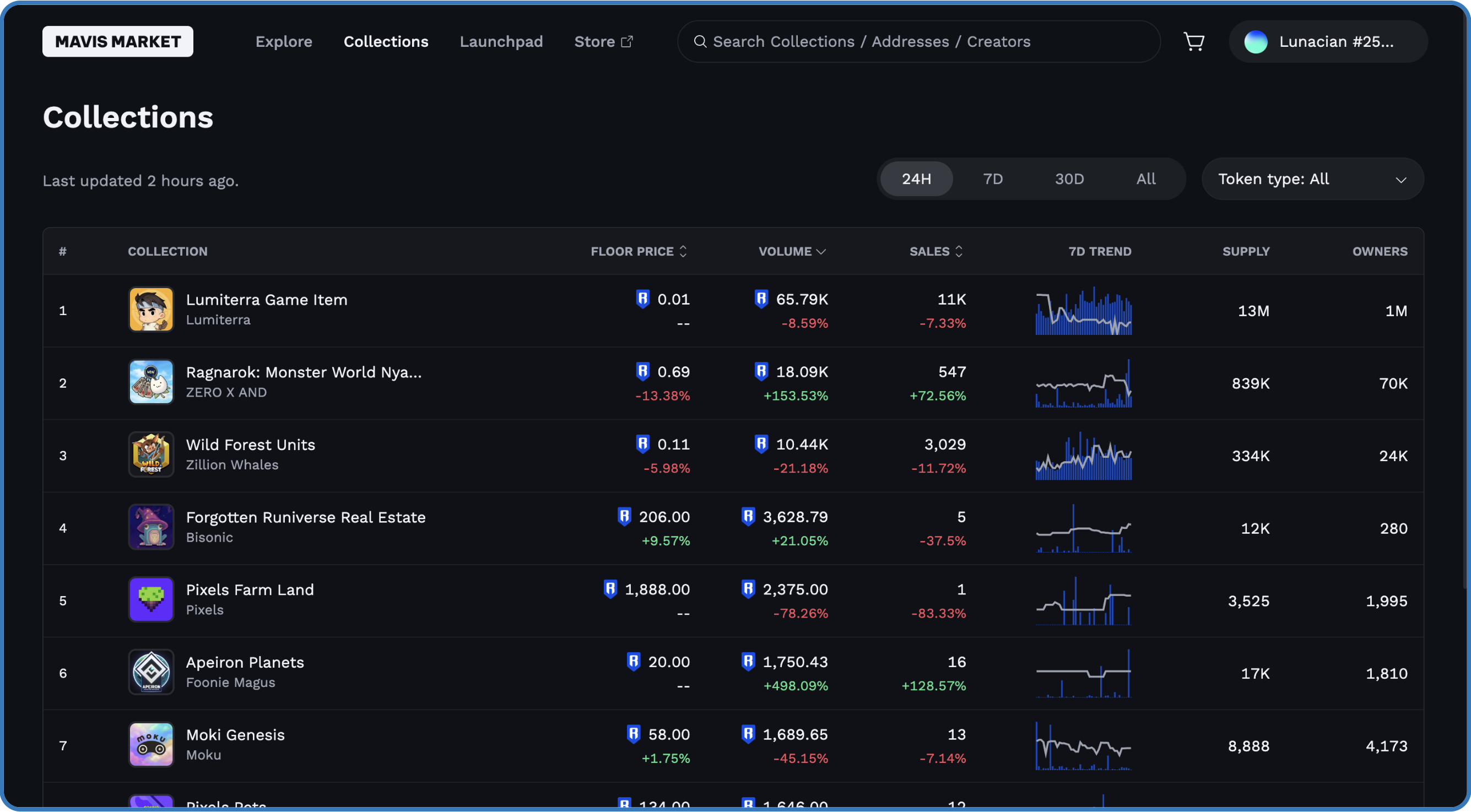This screenshot has width=1471, height=812.
Task: Click the RON icon beside 1,888.00 floor price
Action: click(x=610, y=589)
